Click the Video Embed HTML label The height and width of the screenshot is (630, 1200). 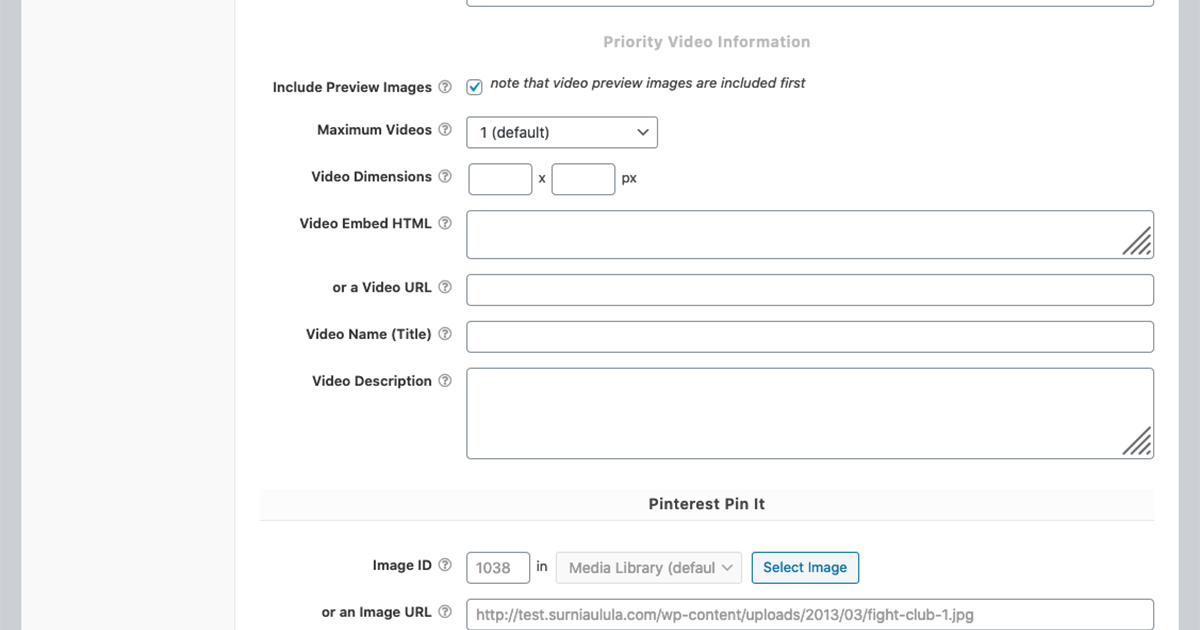tap(366, 224)
